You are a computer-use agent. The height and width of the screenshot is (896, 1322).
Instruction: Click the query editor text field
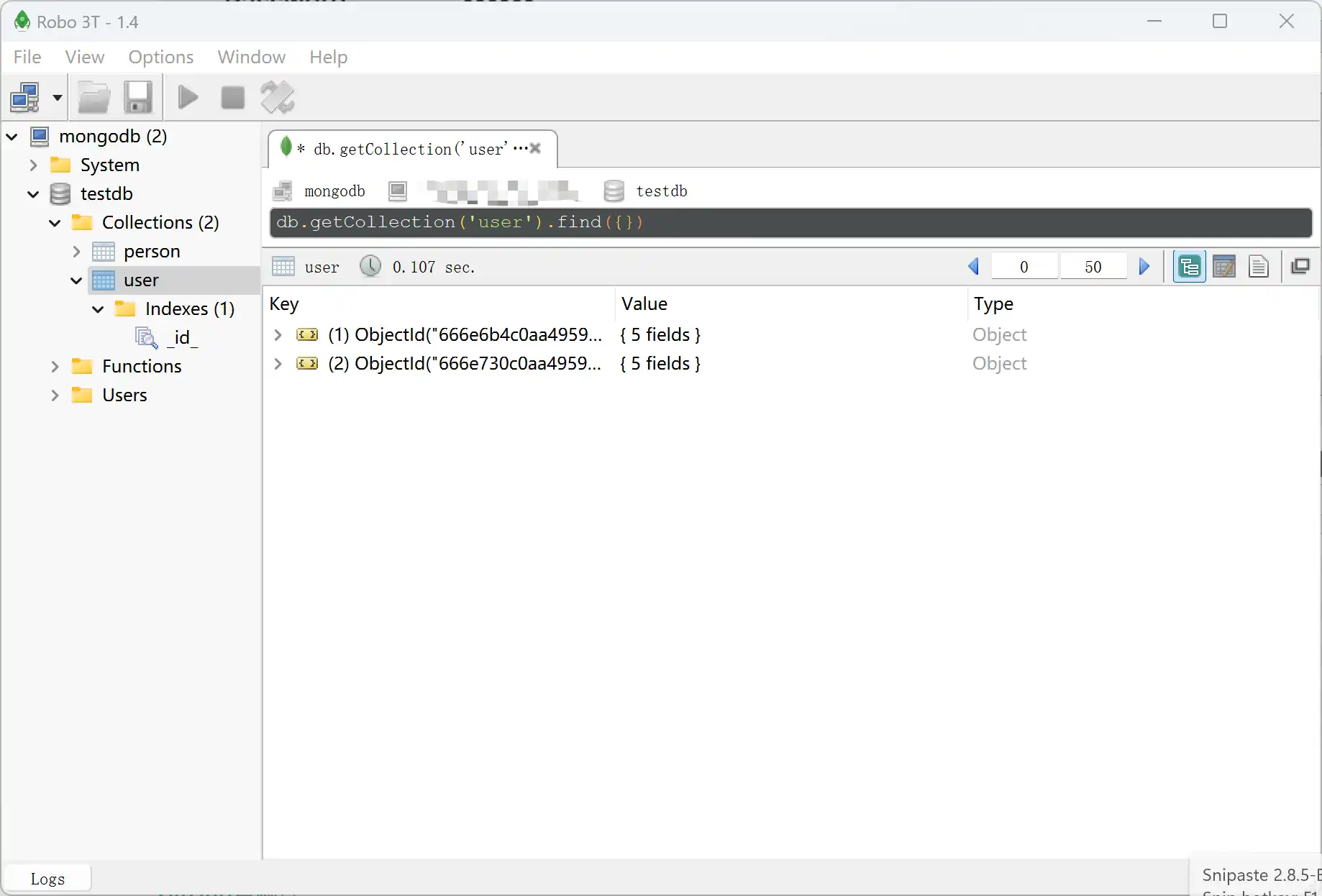(790, 222)
